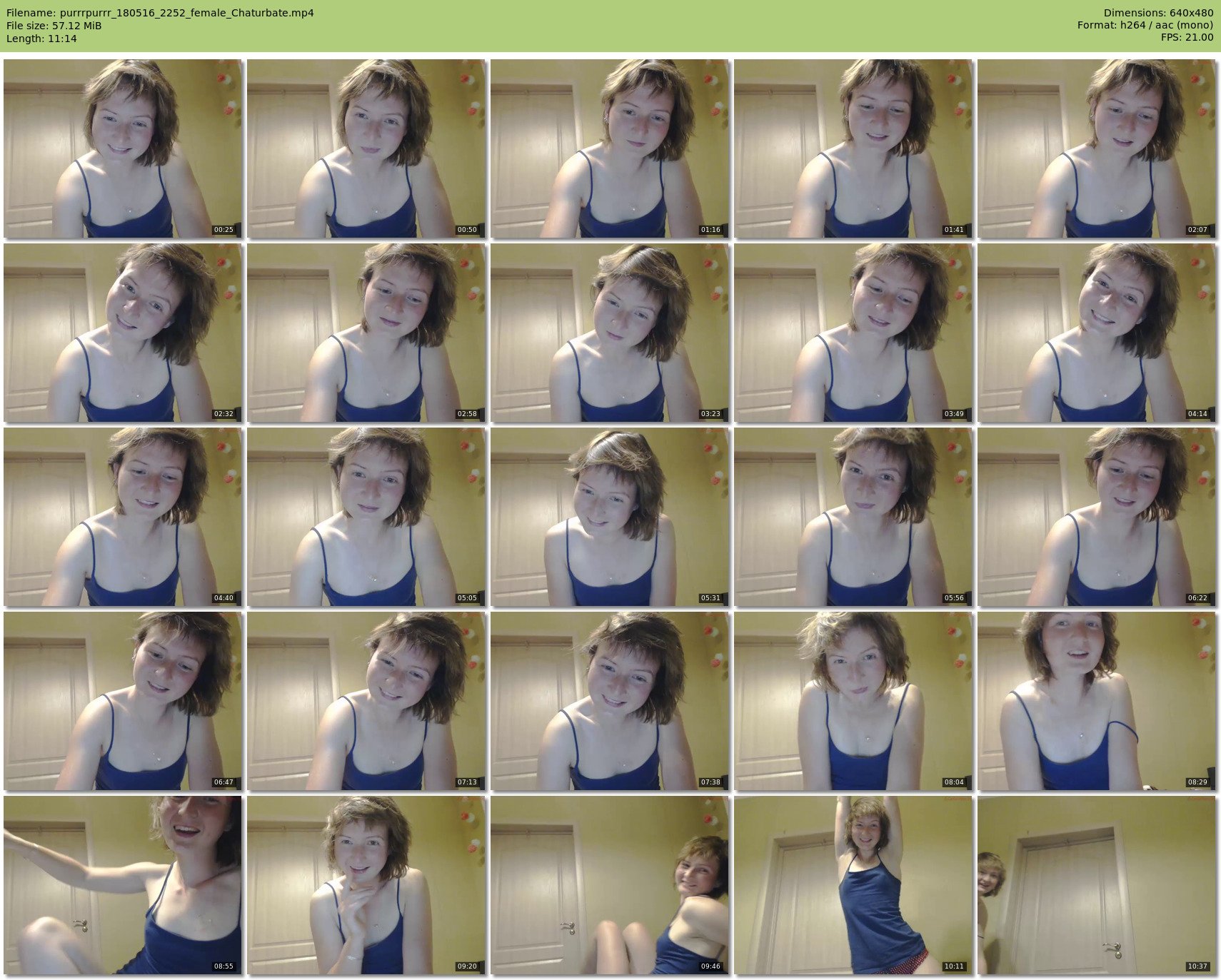The image size is (1221, 980).
Task: Click the 02:58 frame
Action: coord(366,333)
